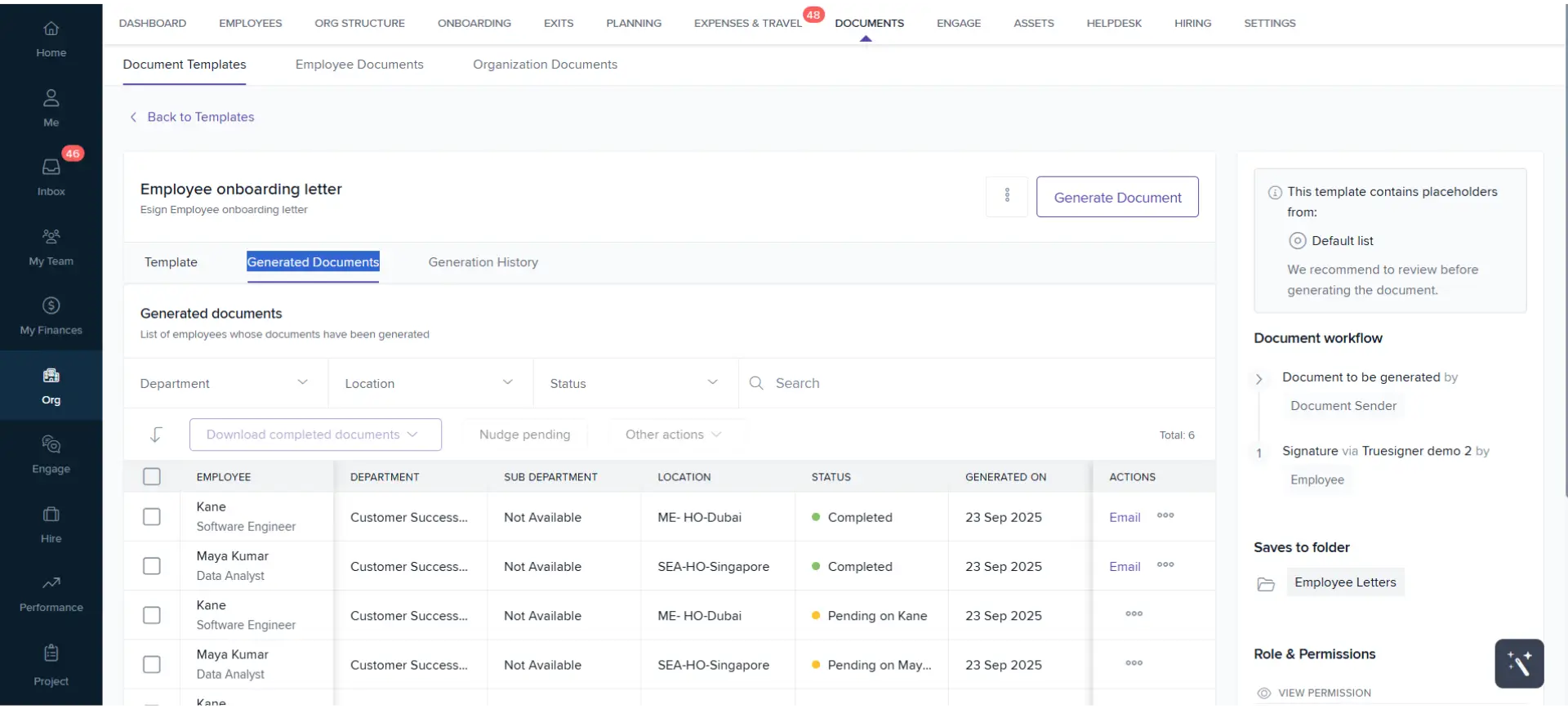Click the AI assistant sparkle icon
1568x709 pixels.
pos(1518,663)
